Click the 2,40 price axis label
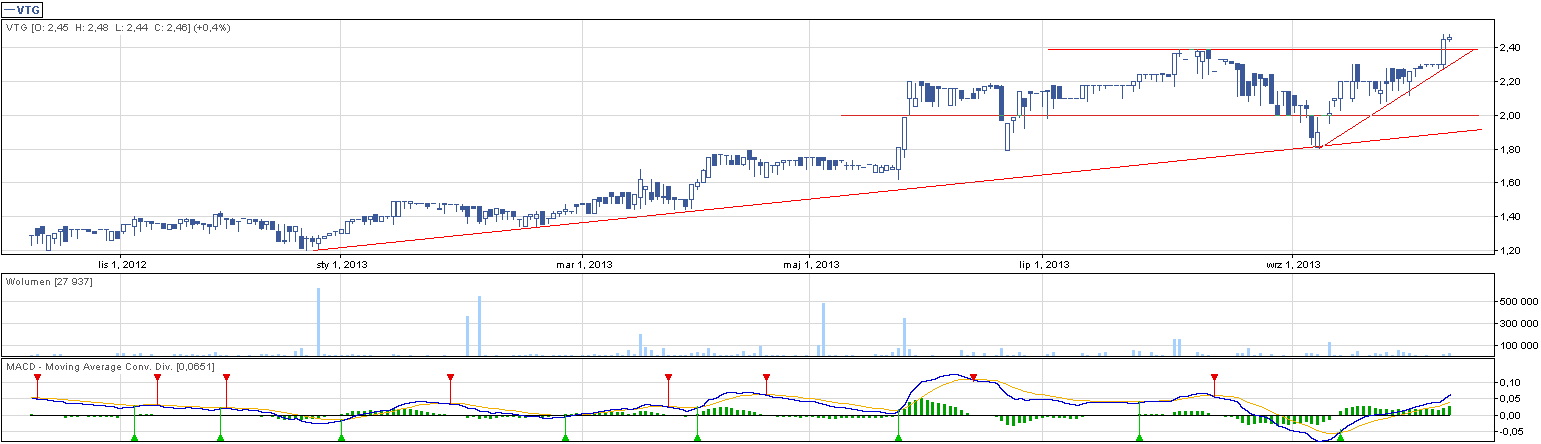 [x=1509, y=48]
